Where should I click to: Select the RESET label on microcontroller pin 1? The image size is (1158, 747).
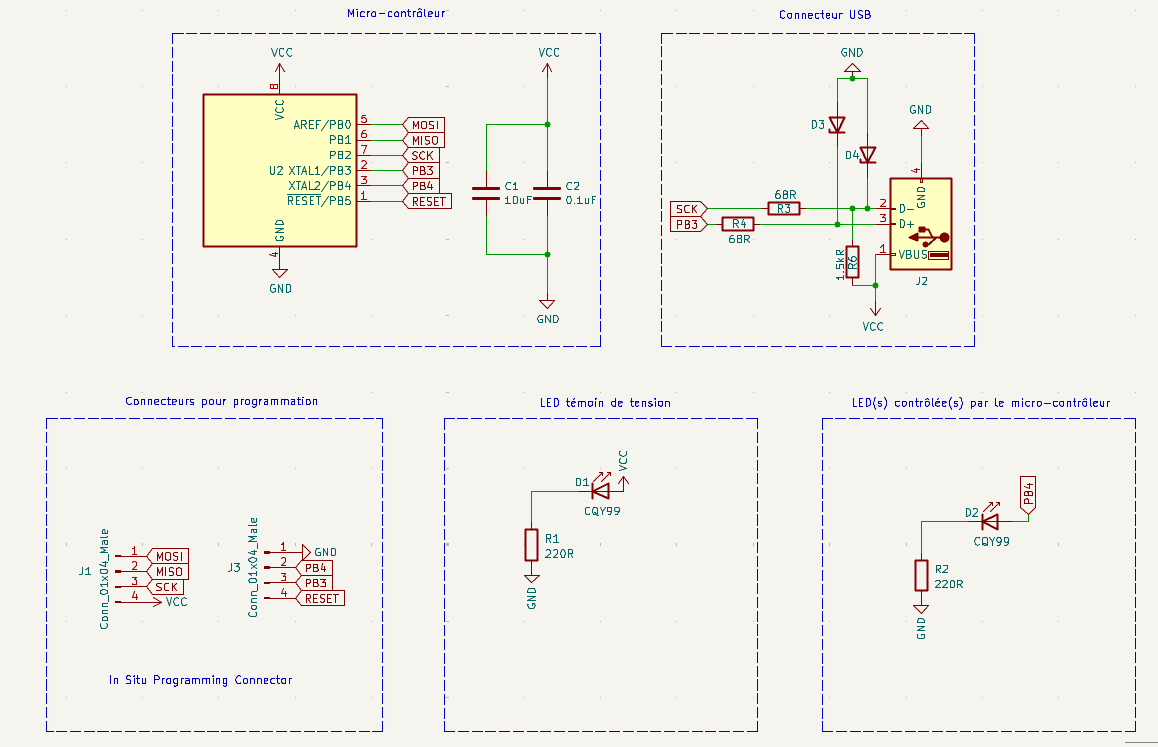pos(428,201)
